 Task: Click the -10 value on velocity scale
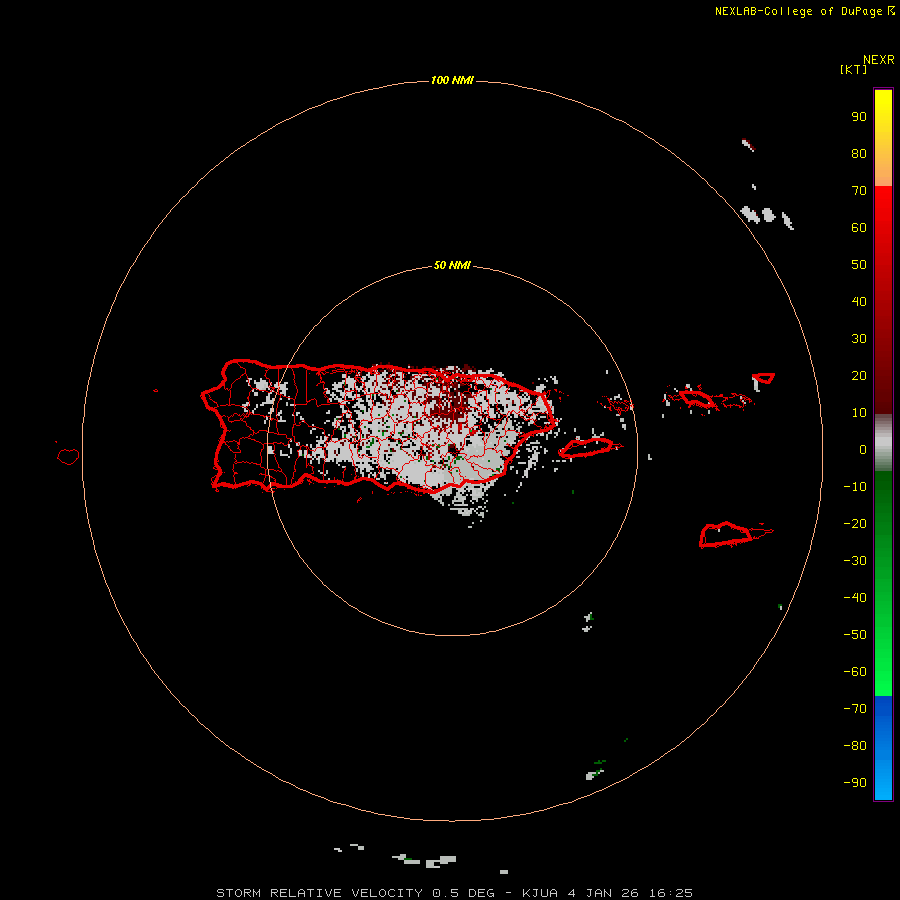pyautogui.click(x=855, y=487)
